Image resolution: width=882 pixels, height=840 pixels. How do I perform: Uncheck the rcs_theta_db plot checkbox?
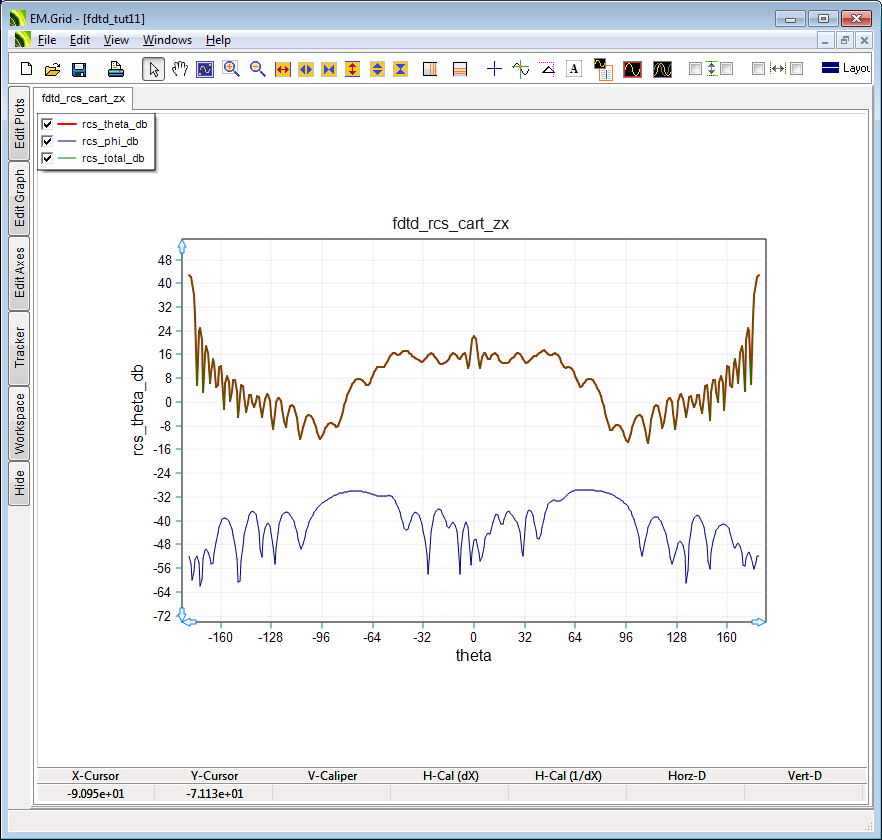tap(47, 124)
